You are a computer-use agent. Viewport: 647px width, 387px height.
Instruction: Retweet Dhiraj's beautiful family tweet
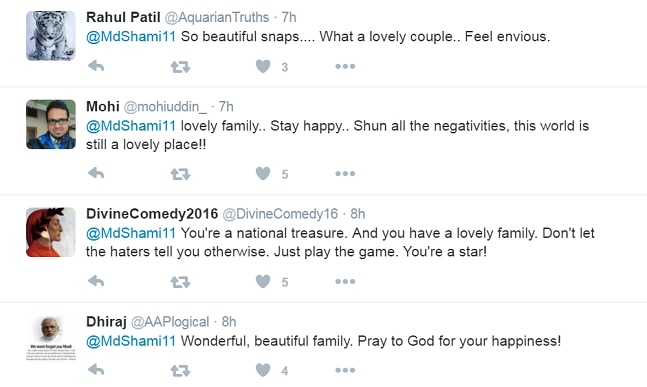(x=180, y=370)
